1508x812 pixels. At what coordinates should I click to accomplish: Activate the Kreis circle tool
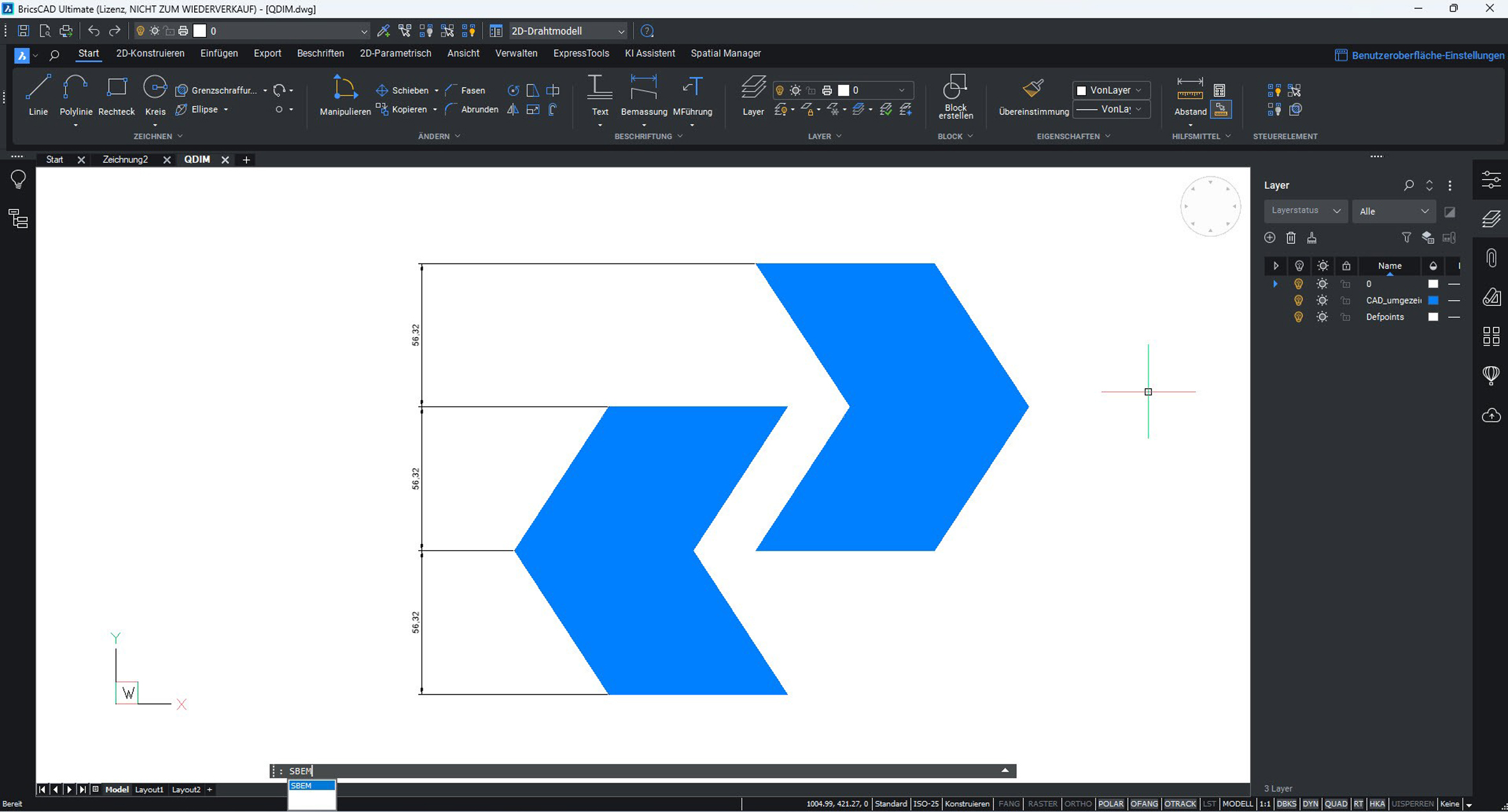[155, 95]
